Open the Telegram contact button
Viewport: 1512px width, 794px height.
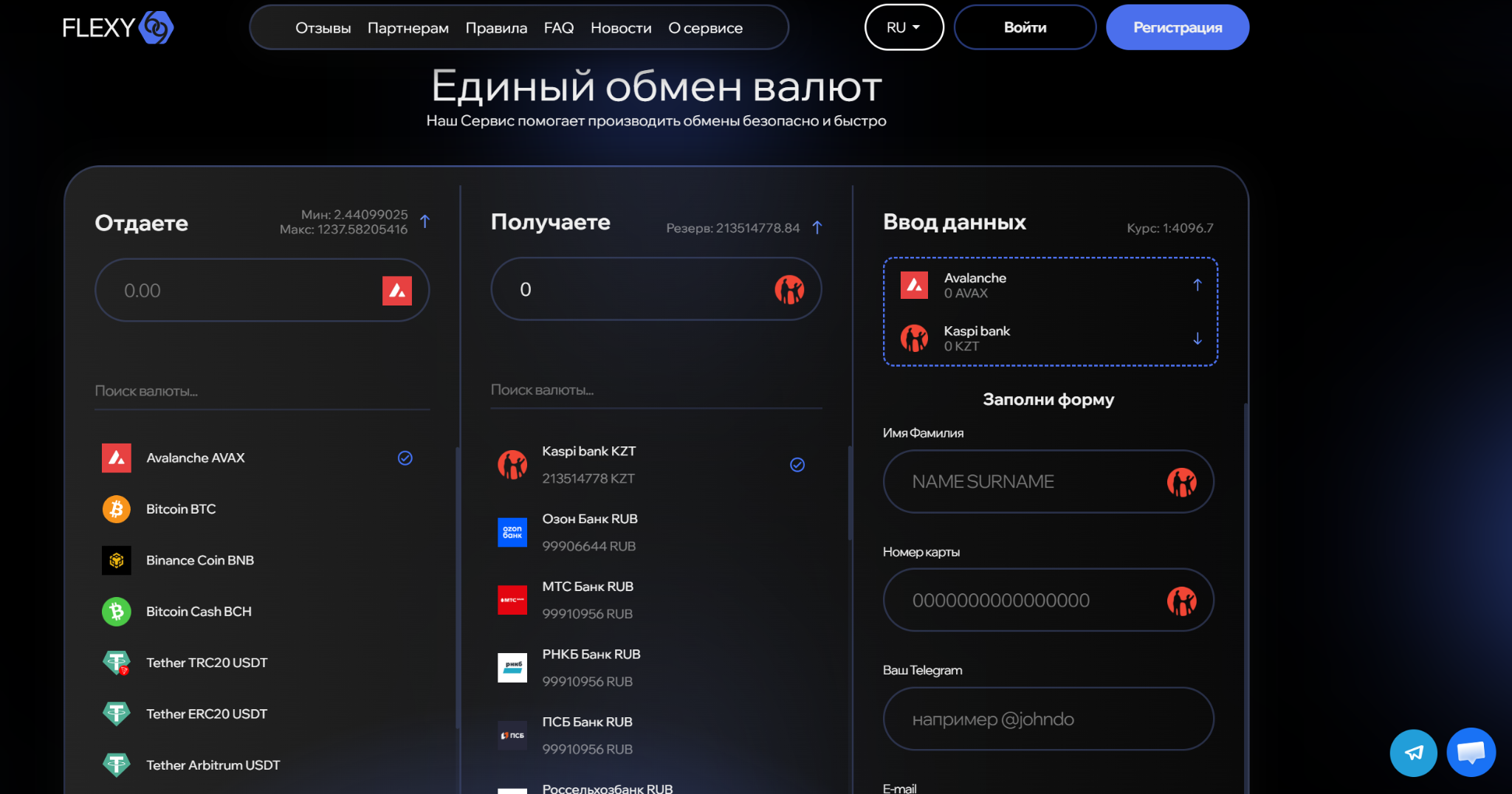click(x=1414, y=753)
